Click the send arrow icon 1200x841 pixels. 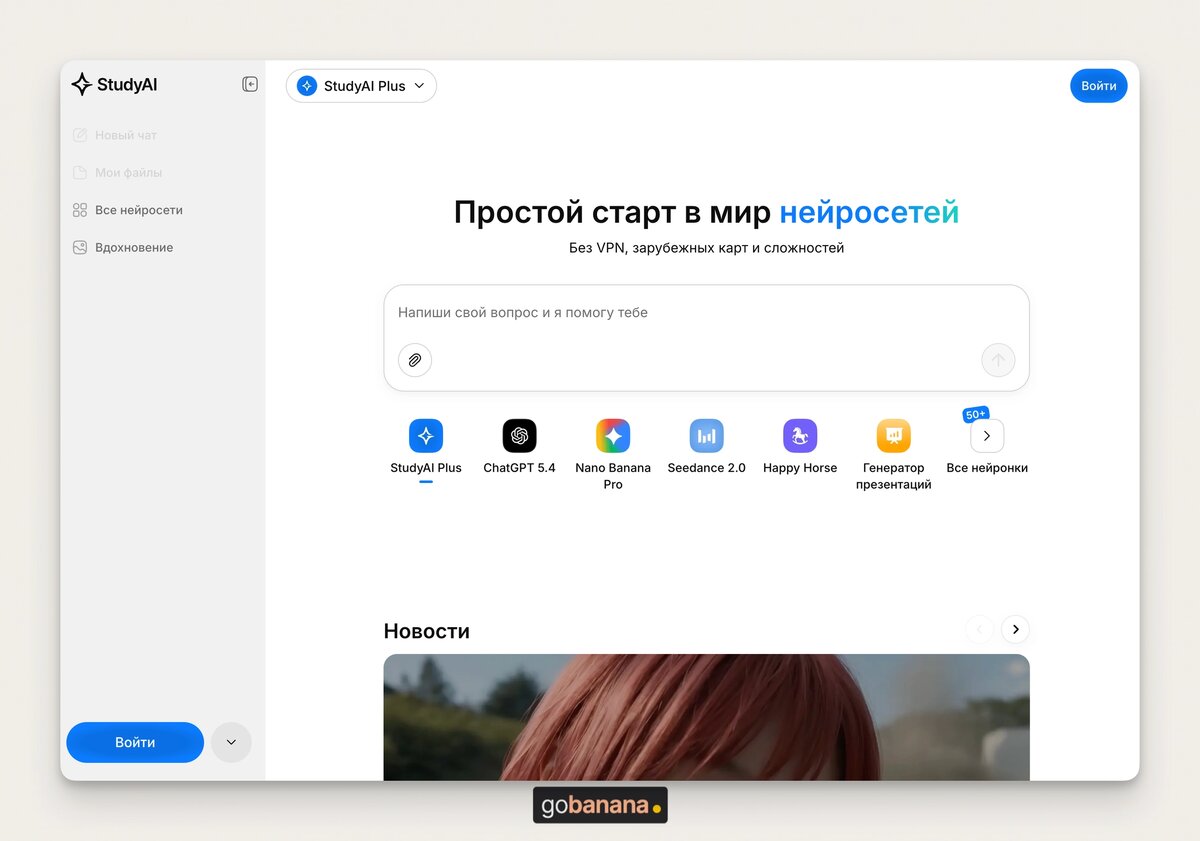click(x=998, y=360)
